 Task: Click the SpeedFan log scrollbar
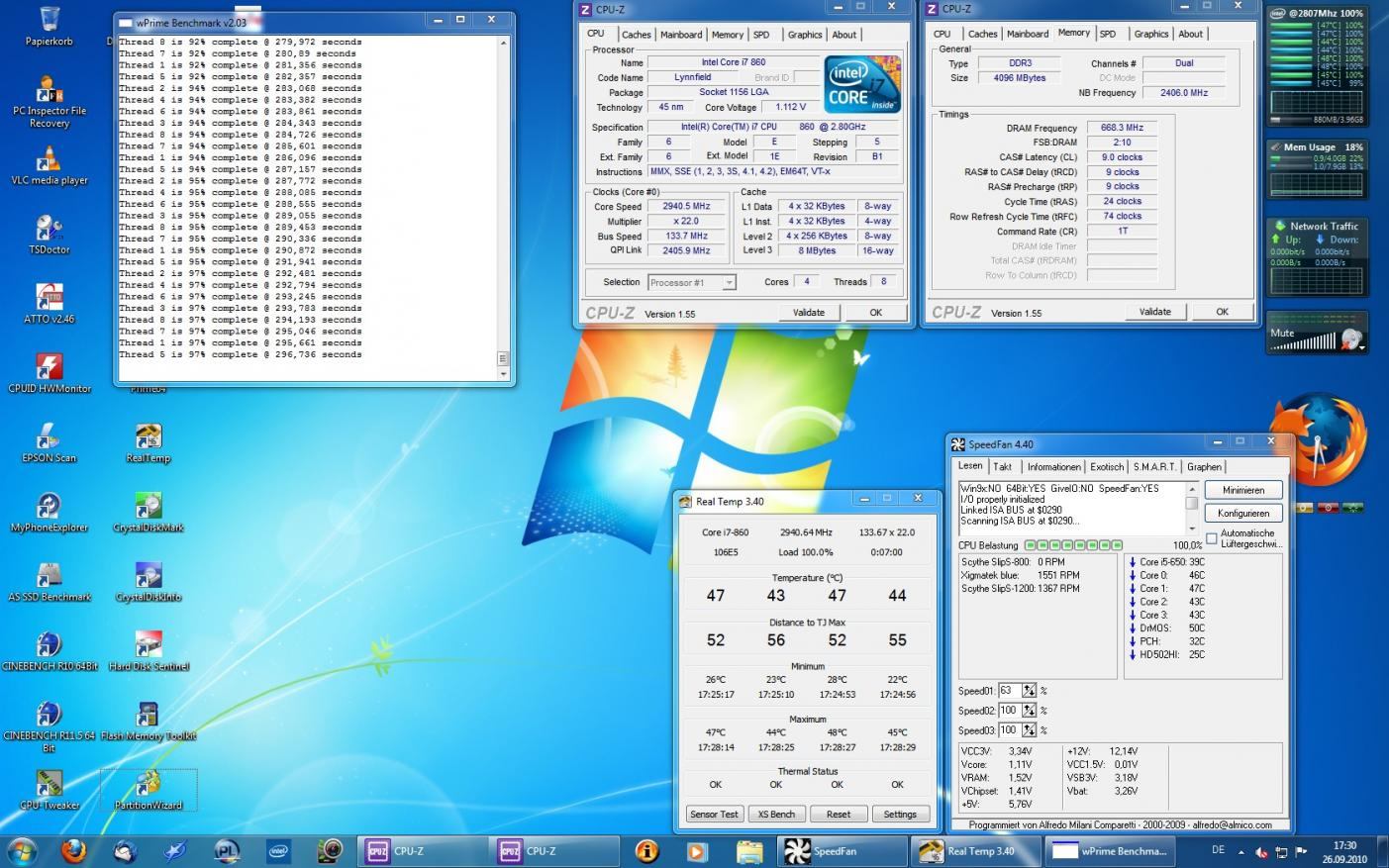(1193, 509)
